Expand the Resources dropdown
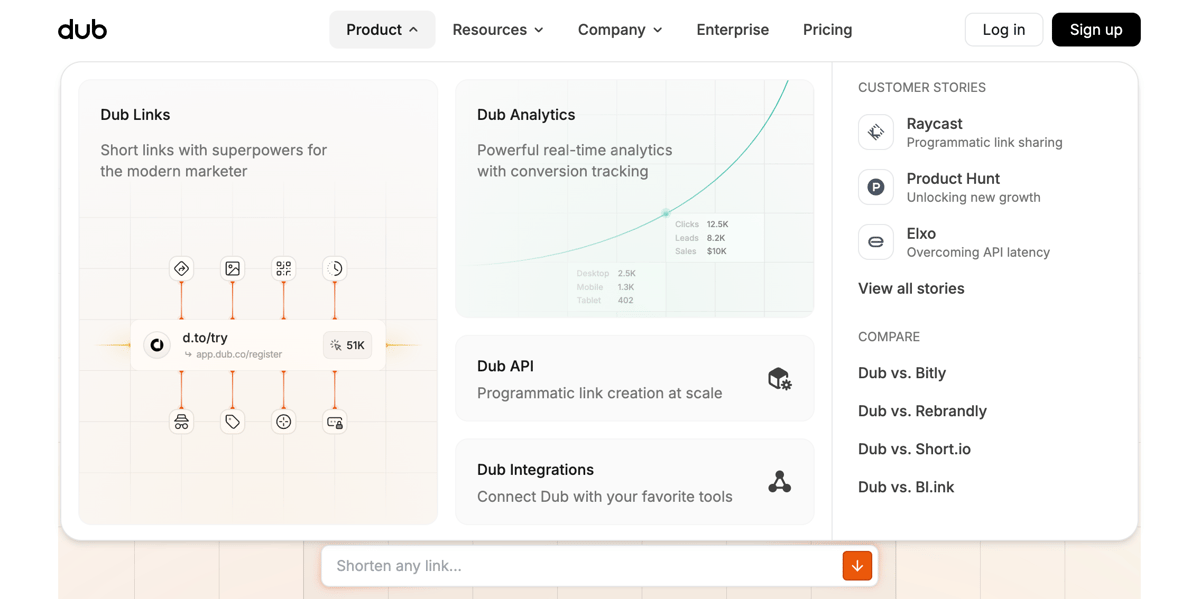This screenshot has width=1200, height=599. point(498,29)
